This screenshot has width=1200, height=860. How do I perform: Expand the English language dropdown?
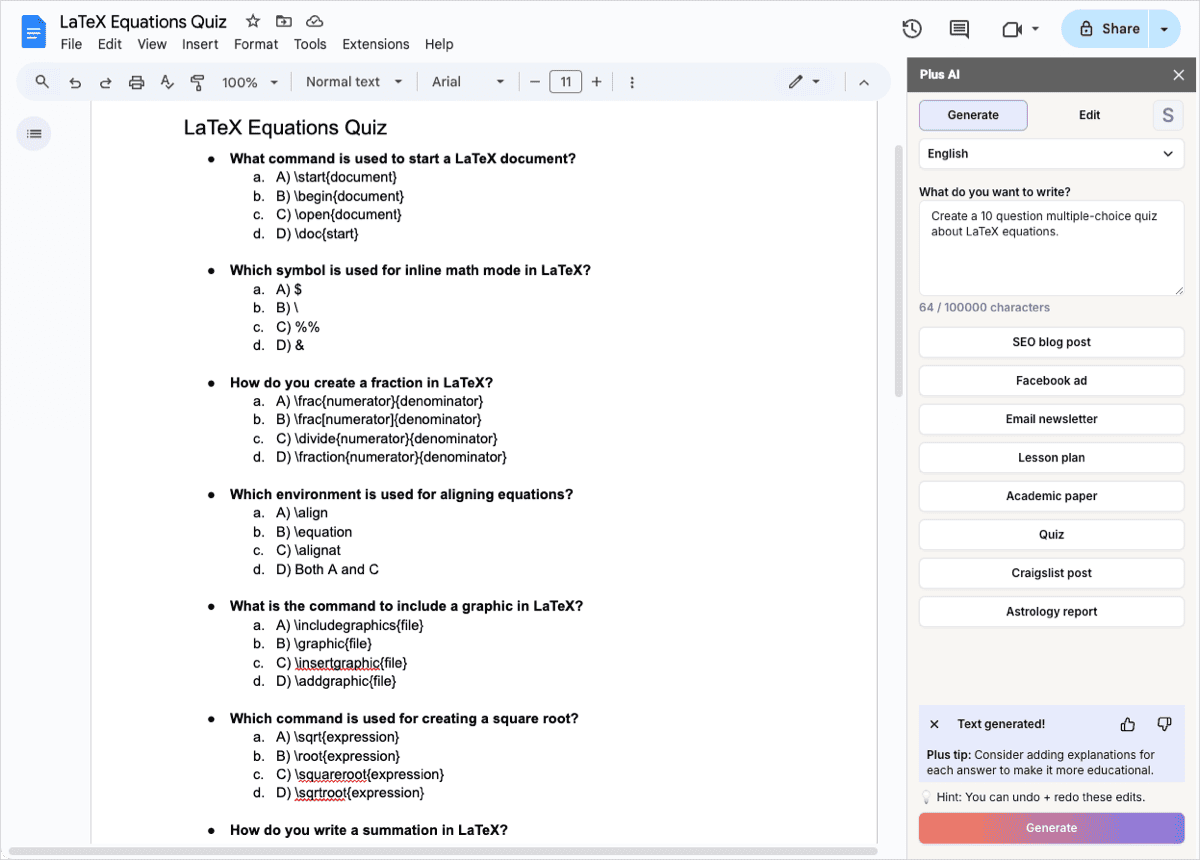tap(1051, 154)
